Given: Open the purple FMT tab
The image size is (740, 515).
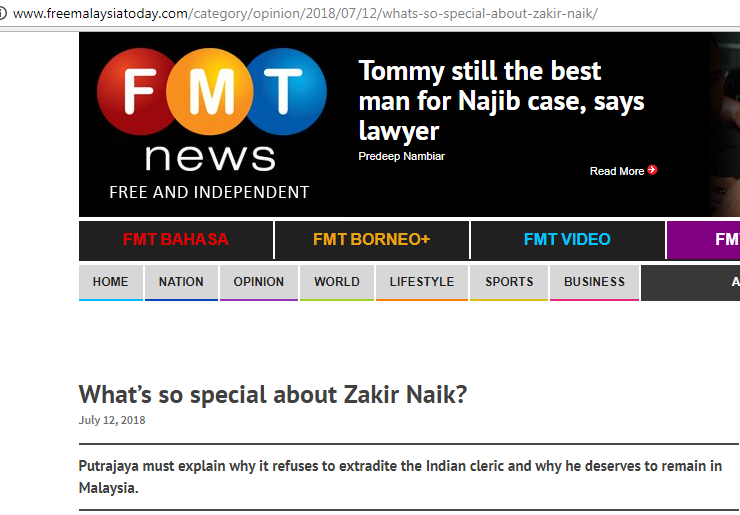Looking at the screenshot, I should click(703, 240).
